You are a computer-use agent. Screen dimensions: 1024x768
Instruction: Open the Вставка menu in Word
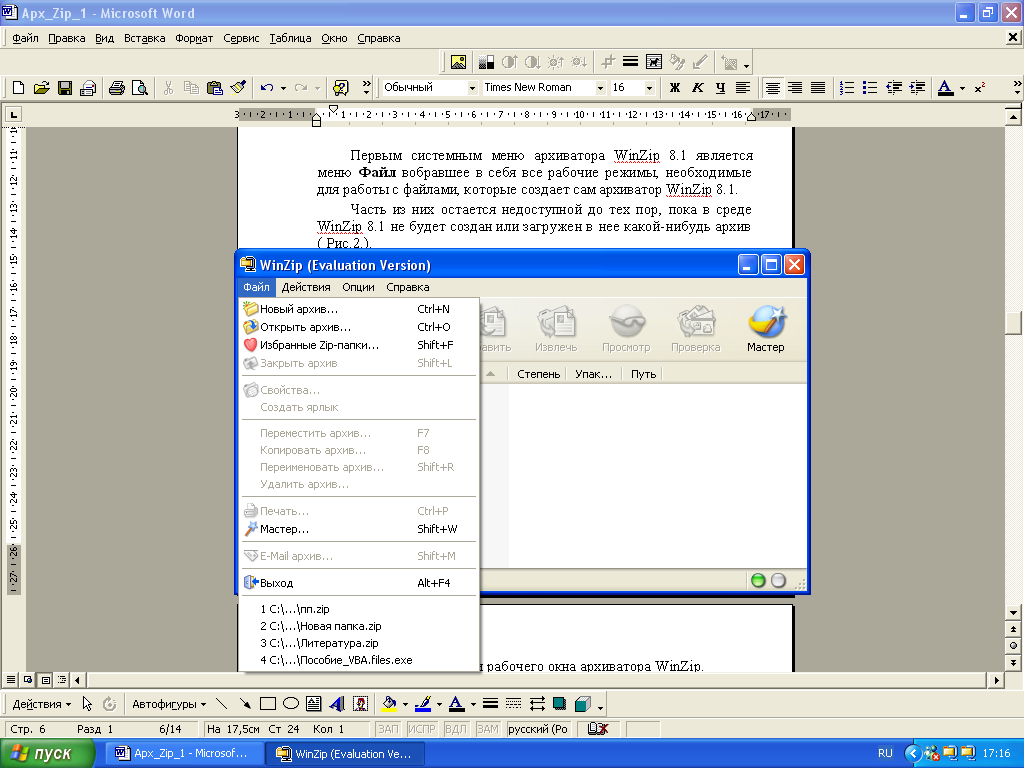tap(144, 39)
